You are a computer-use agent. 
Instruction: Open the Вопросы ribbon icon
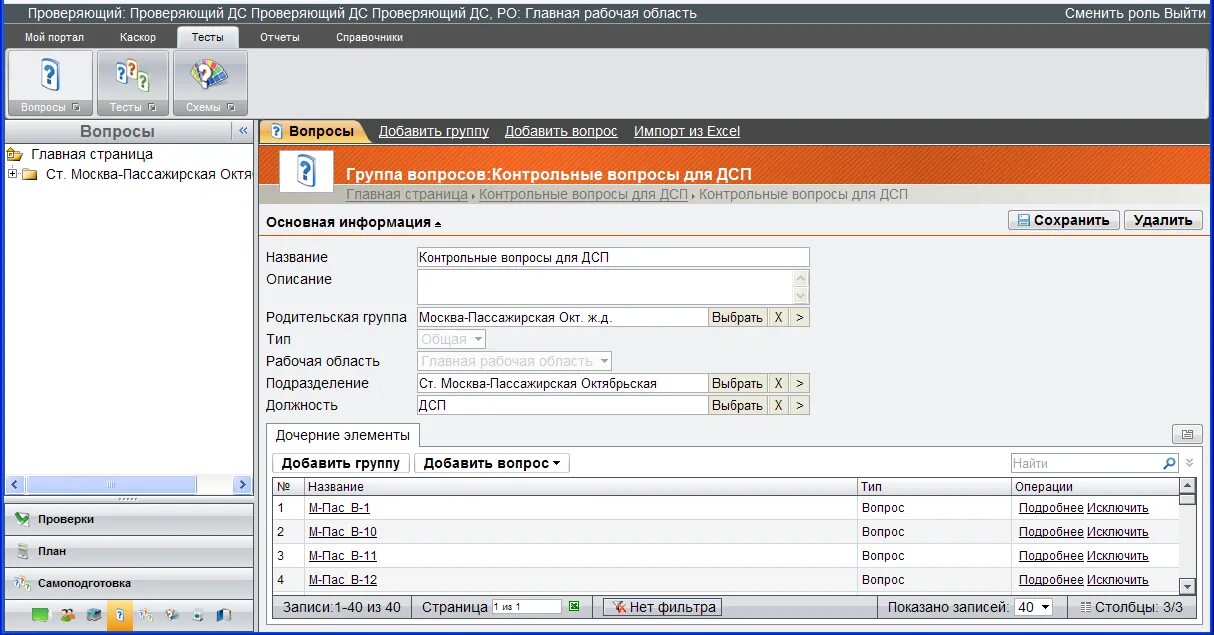click(x=50, y=83)
